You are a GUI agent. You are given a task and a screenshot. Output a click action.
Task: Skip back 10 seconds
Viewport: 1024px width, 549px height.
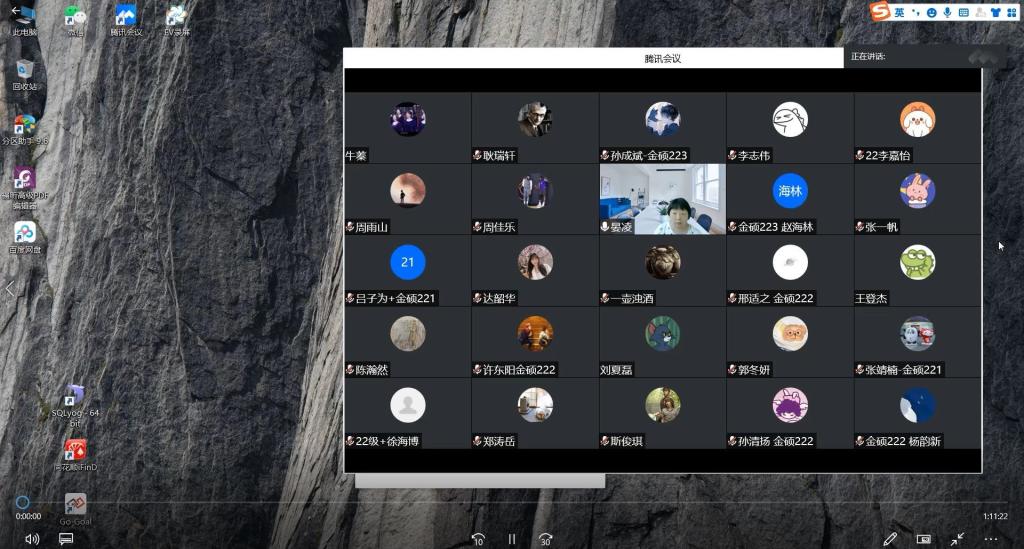(478, 539)
